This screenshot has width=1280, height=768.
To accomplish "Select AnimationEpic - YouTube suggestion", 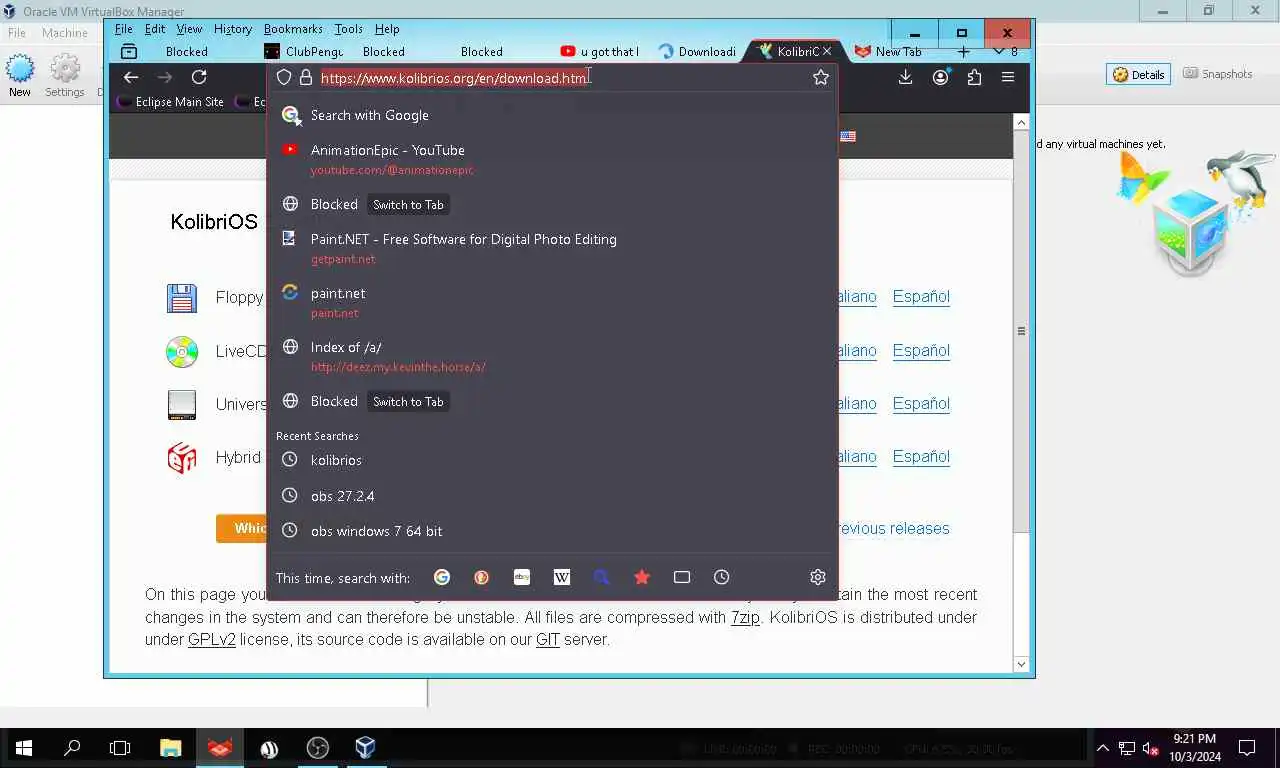I will 552,159.
